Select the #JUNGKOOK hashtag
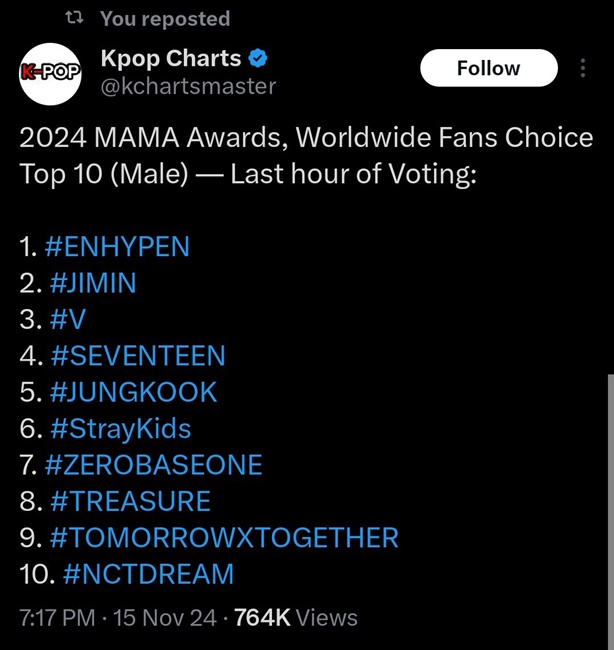Viewport: 614px width, 650px height. (x=132, y=392)
